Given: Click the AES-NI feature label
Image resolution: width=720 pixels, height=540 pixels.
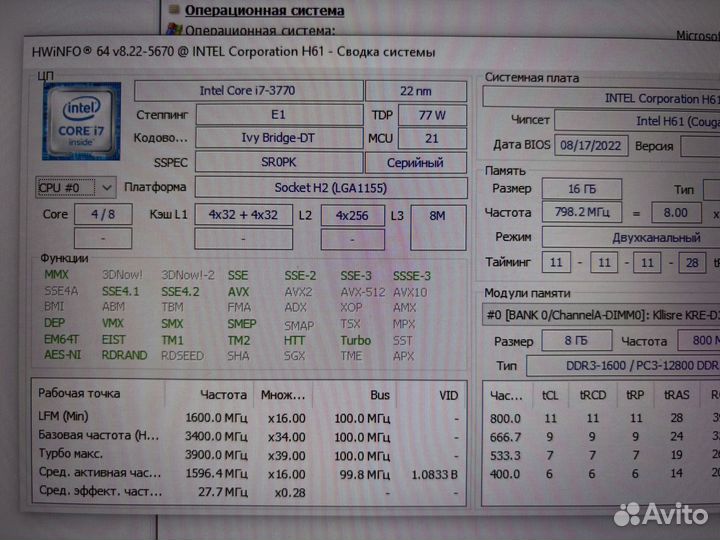Looking at the screenshot, I should click(62, 355).
